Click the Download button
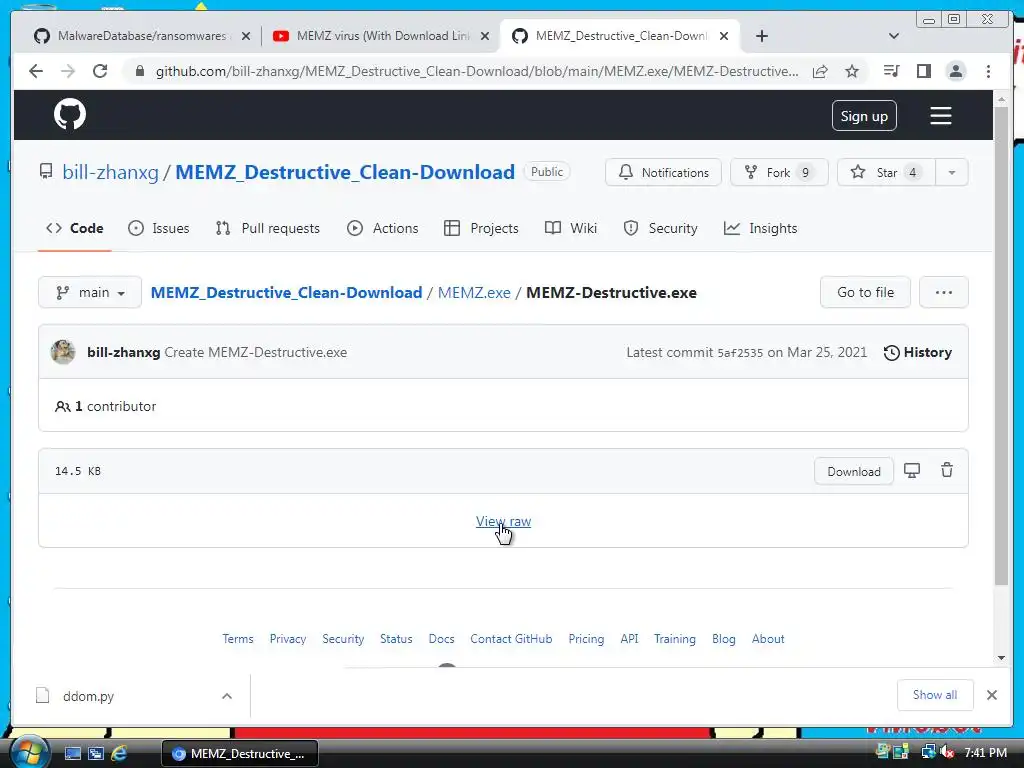Image resolution: width=1024 pixels, height=768 pixels. click(854, 472)
